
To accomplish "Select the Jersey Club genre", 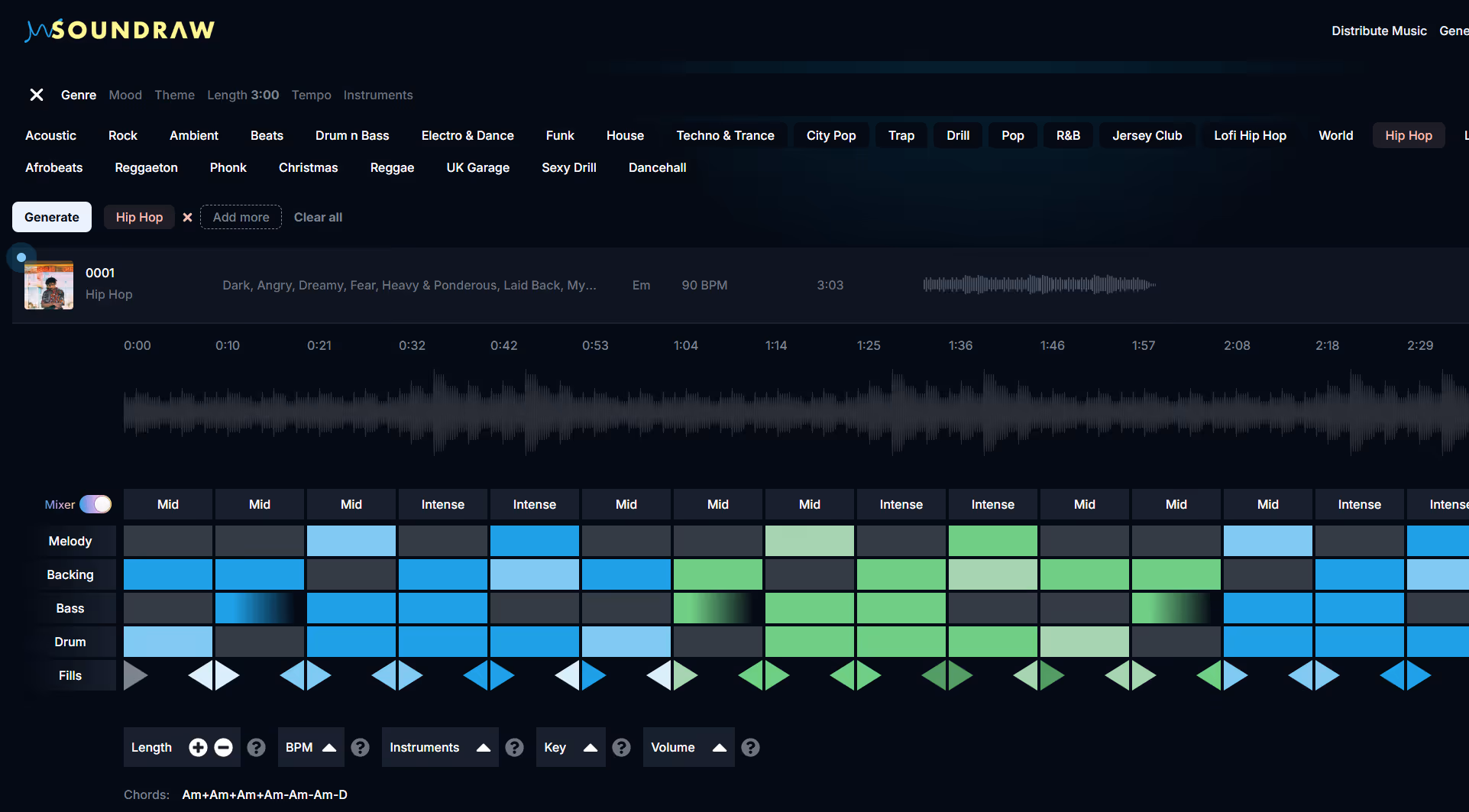I will pyautogui.click(x=1147, y=135).
